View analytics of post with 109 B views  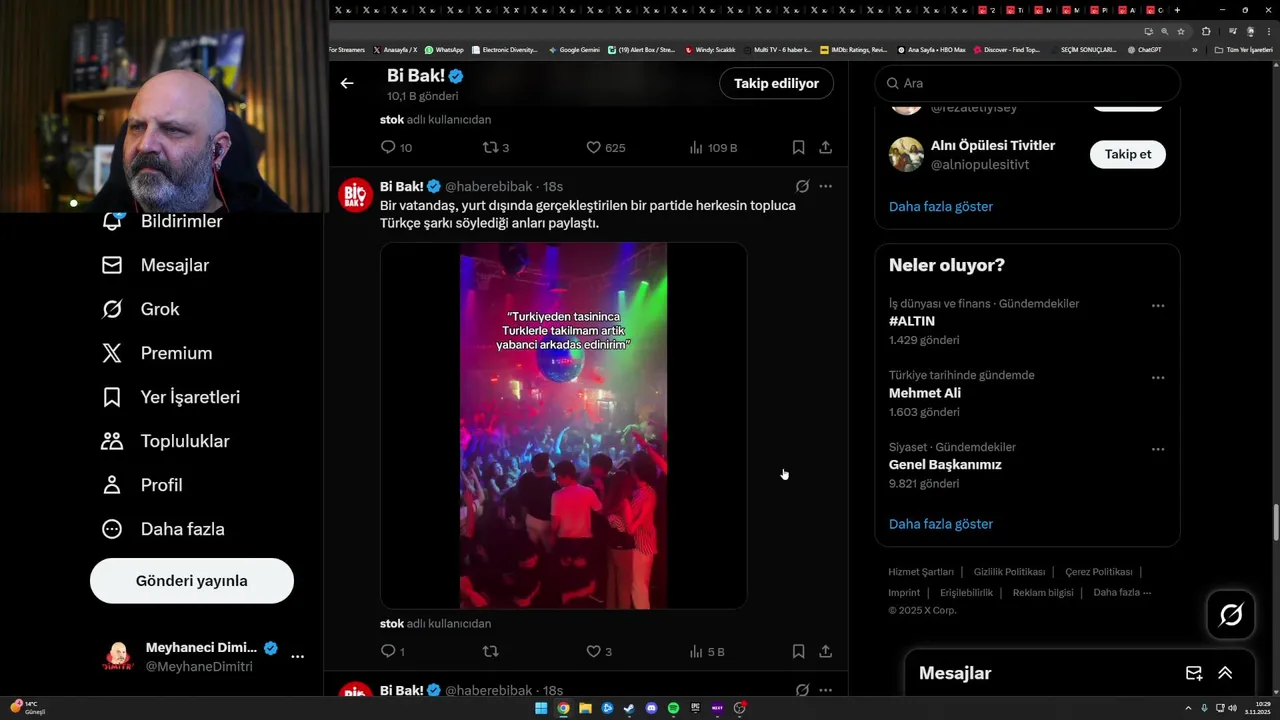(x=713, y=147)
